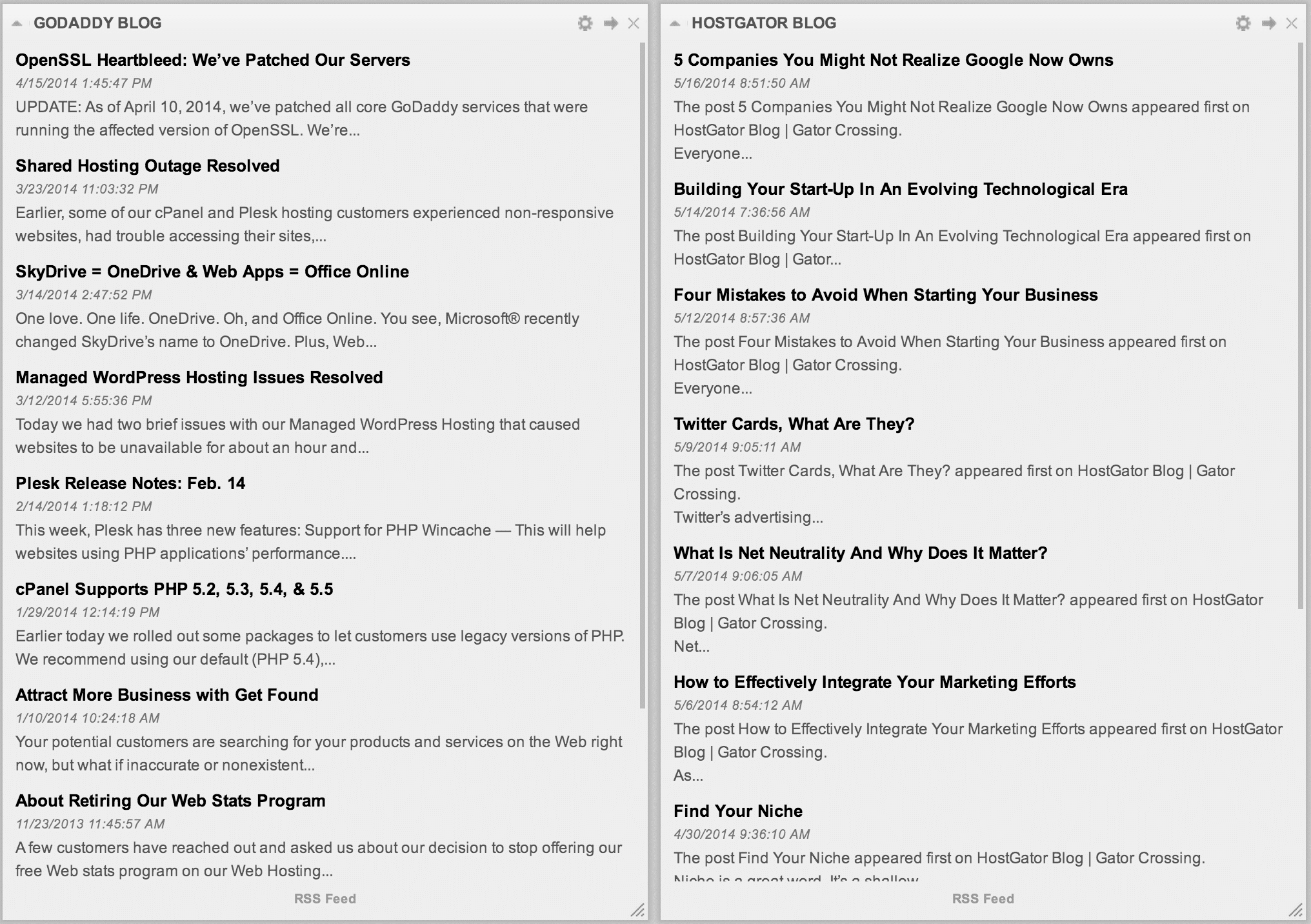Viewport: 1311px width, 924px height.
Task: Open cPanel Supports PHP versions article
Action: click(174, 589)
